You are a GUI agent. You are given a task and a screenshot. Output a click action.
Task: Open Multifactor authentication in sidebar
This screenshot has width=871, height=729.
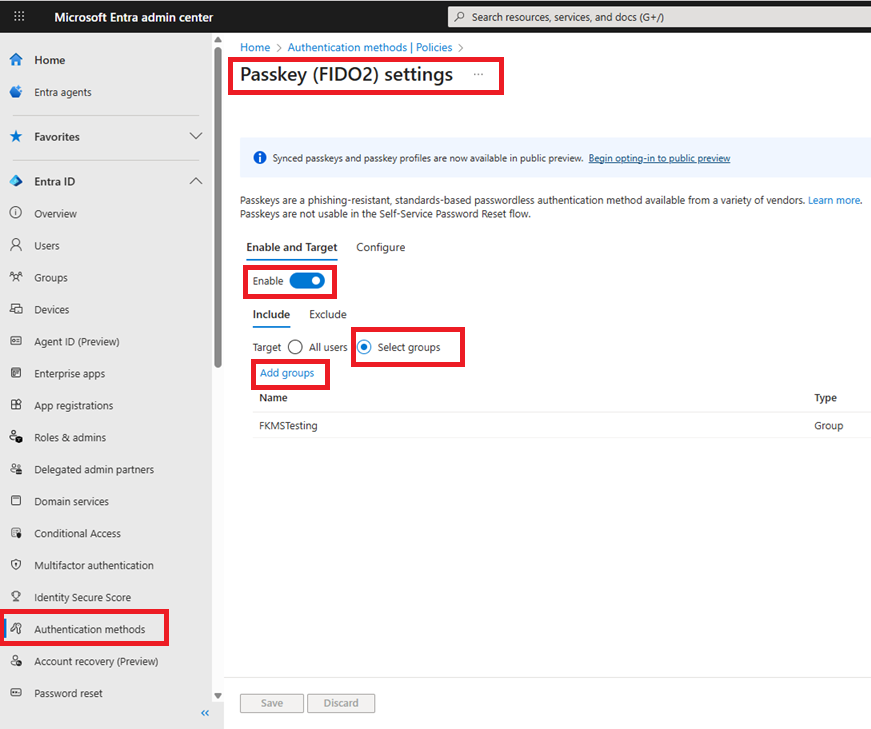click(x=94, y=565)
